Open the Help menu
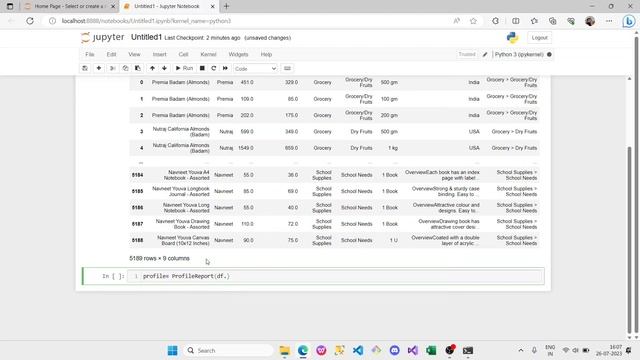640x360 pixels. pos(266,54)
